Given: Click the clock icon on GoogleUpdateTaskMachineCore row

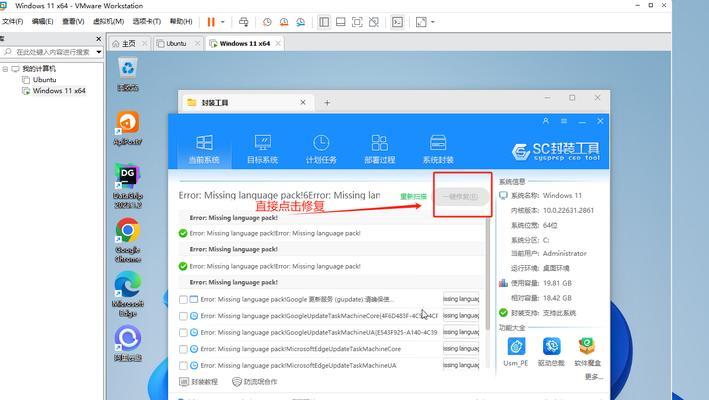Looking at the screenshot, I should coord(194,316).
